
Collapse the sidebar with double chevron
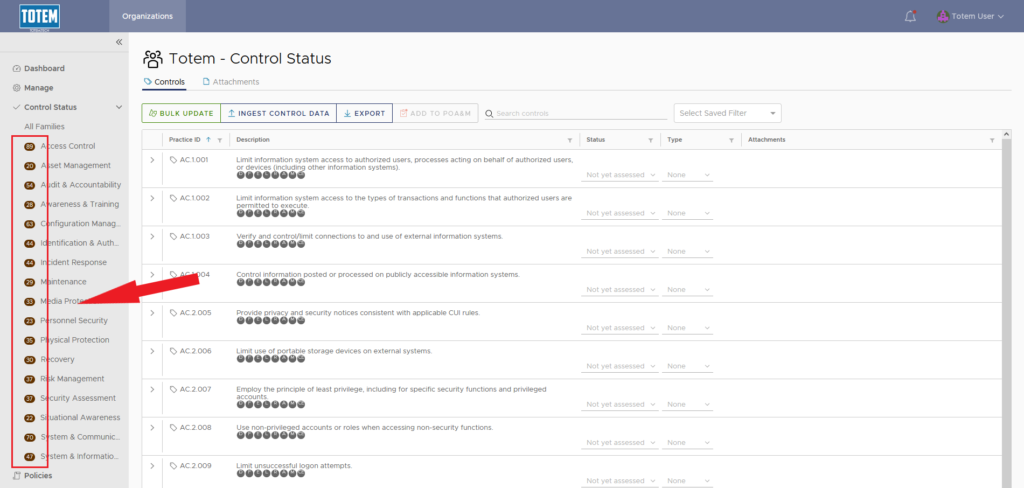[x=119, y=42]
